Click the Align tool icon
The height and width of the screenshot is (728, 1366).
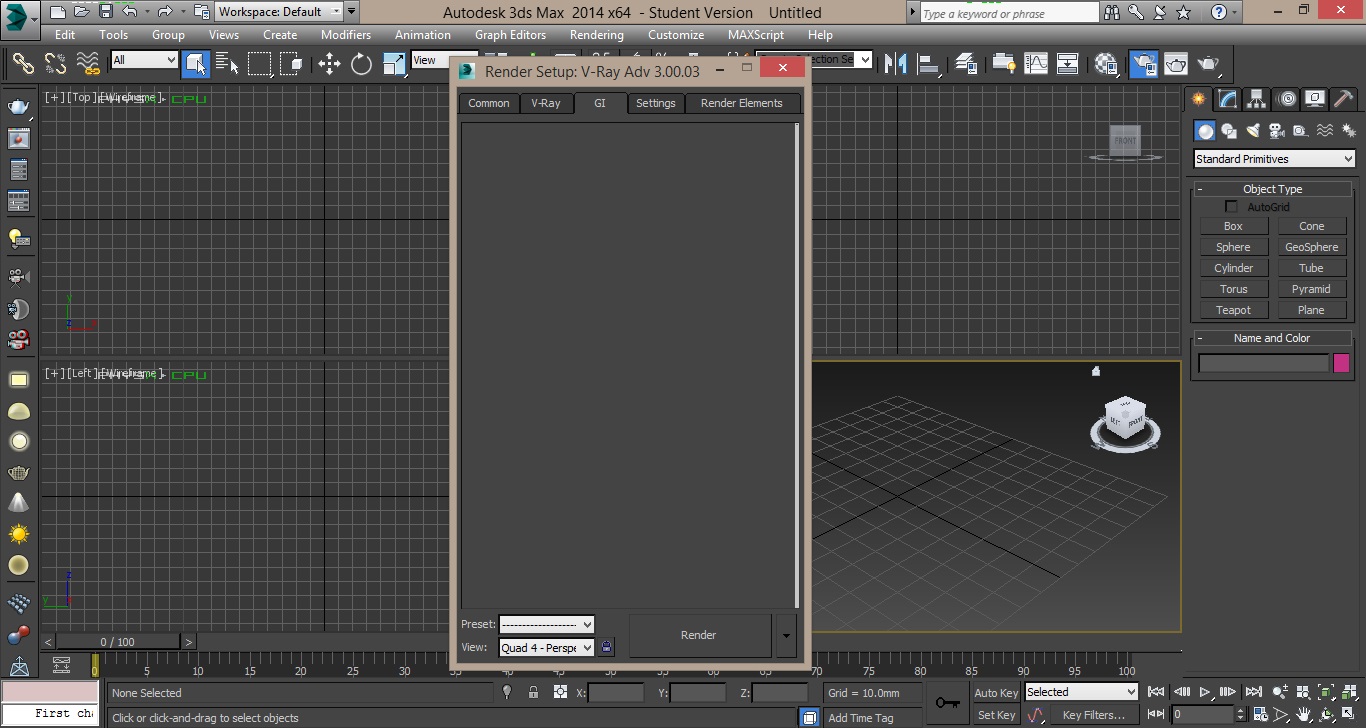[x=929, y=64]
